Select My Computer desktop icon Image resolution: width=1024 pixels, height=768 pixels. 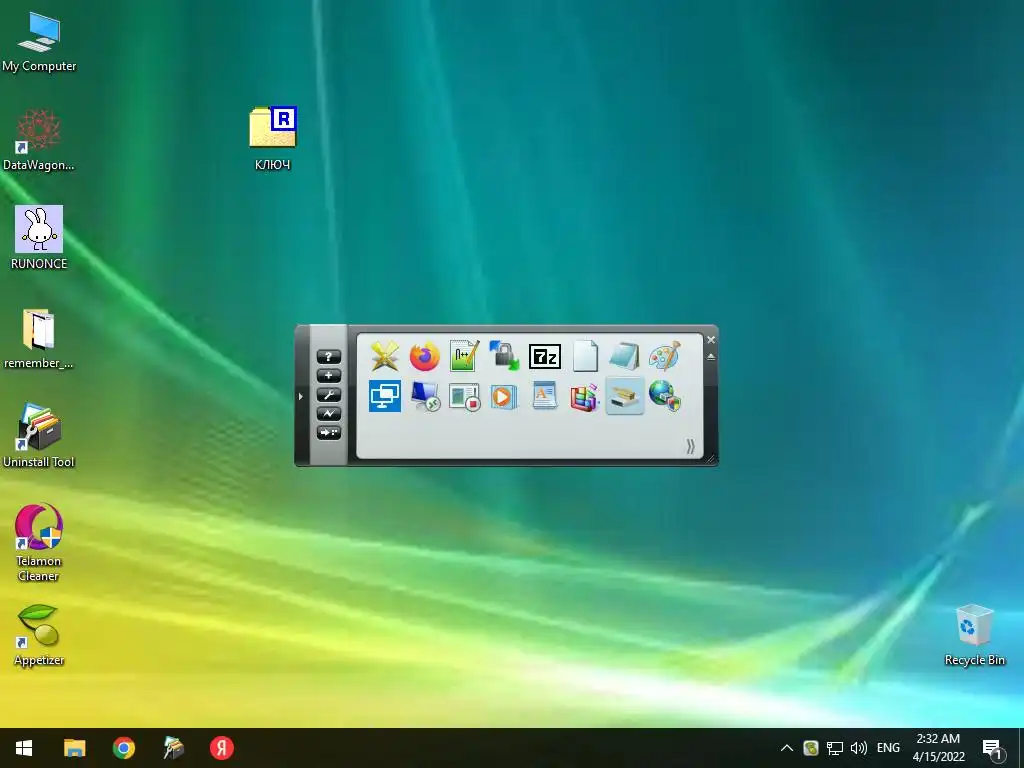pos(39,42)
